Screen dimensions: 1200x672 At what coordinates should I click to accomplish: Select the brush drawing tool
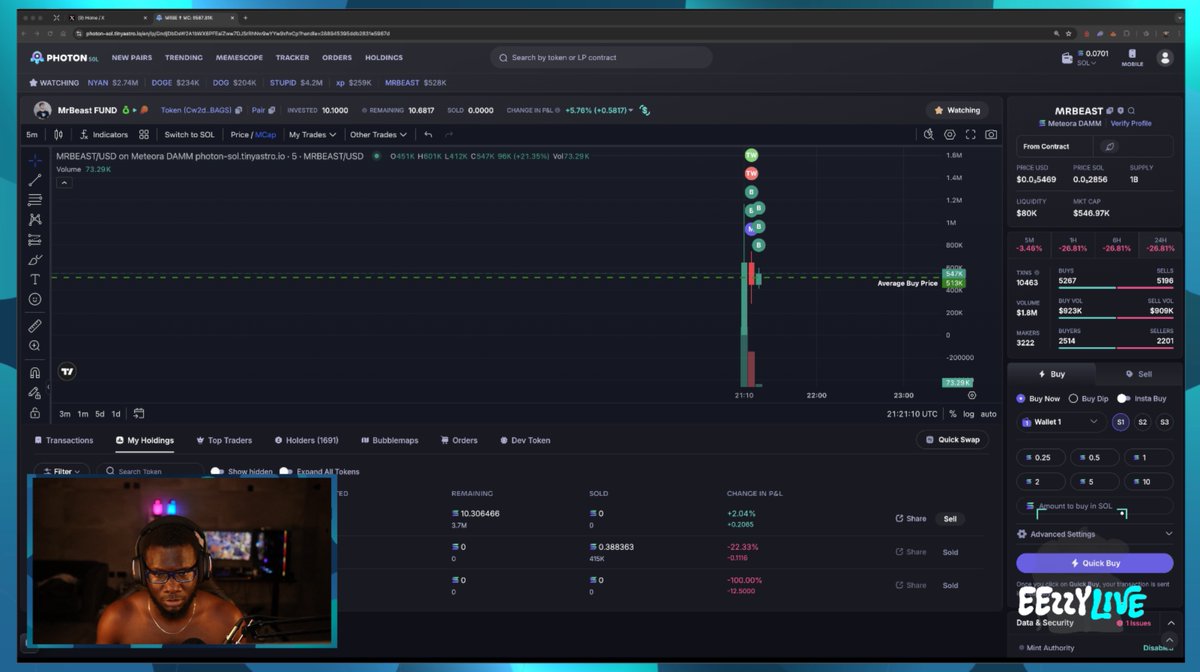35,259
